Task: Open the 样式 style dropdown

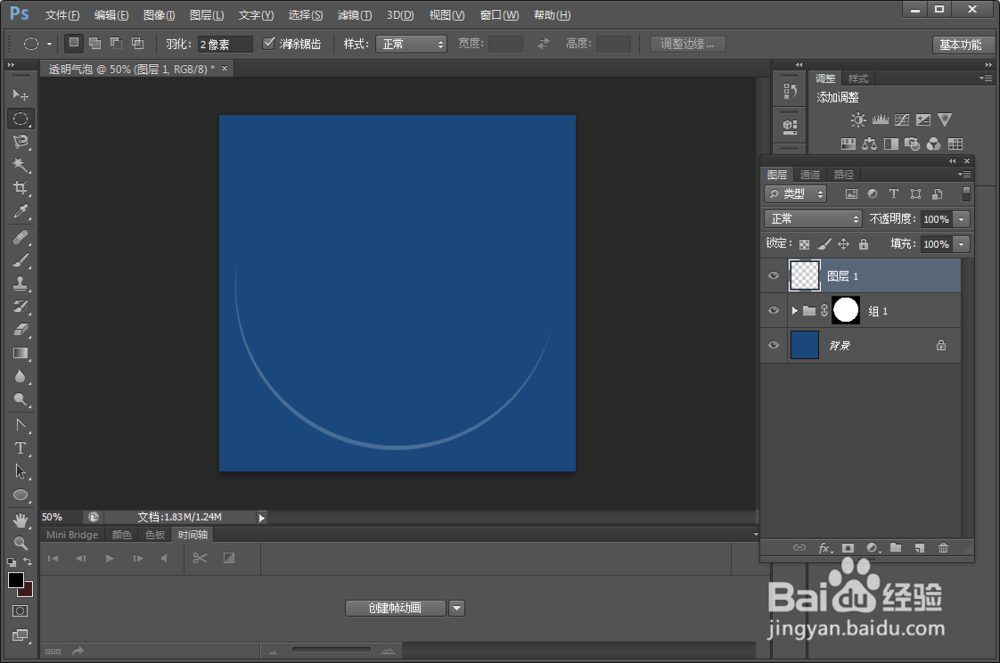Action: pyautogui.click(x=411, y=44)
